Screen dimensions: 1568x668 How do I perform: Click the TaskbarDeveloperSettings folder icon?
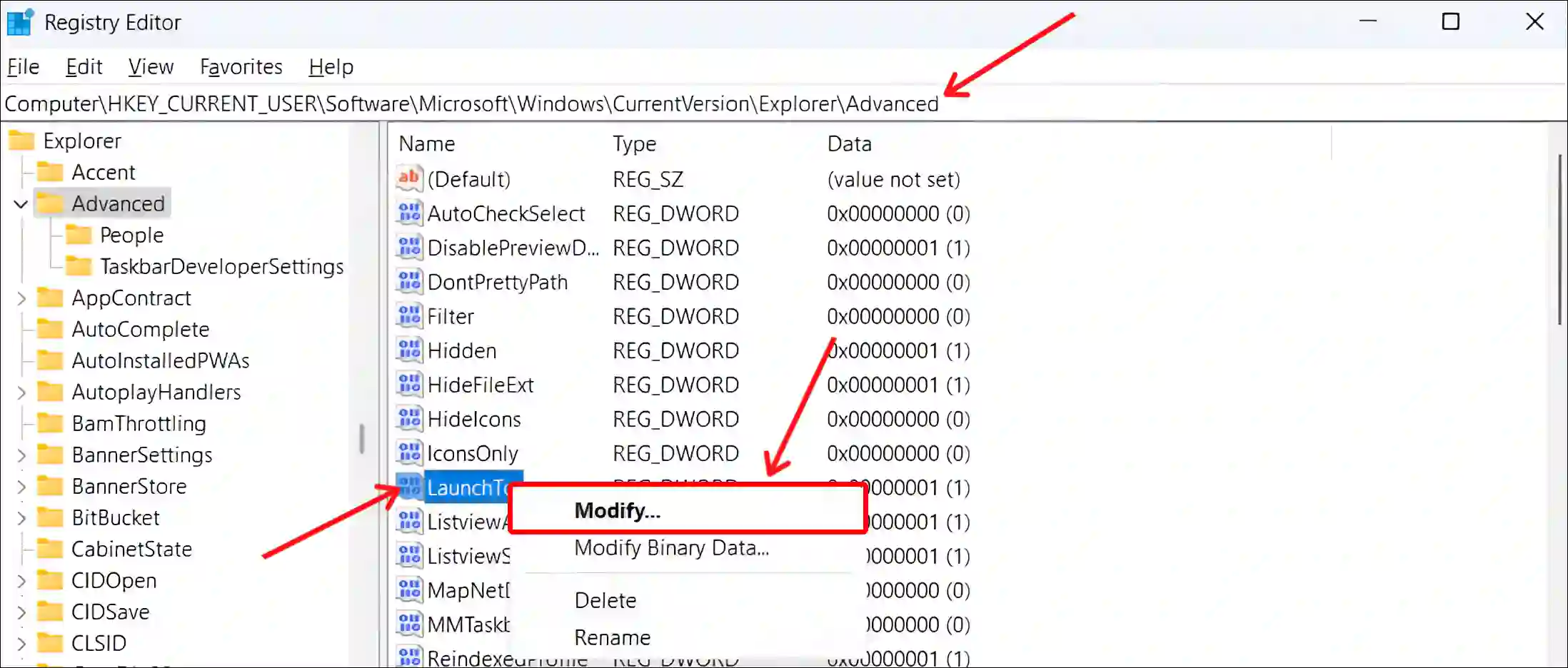click(x=79, y=266)
